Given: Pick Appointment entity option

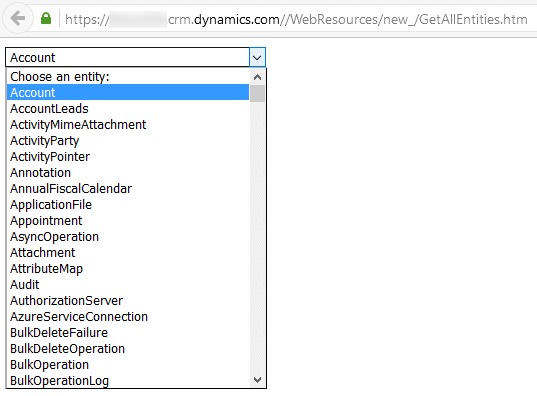Looking at the screenshot, I should pos(128,221).
